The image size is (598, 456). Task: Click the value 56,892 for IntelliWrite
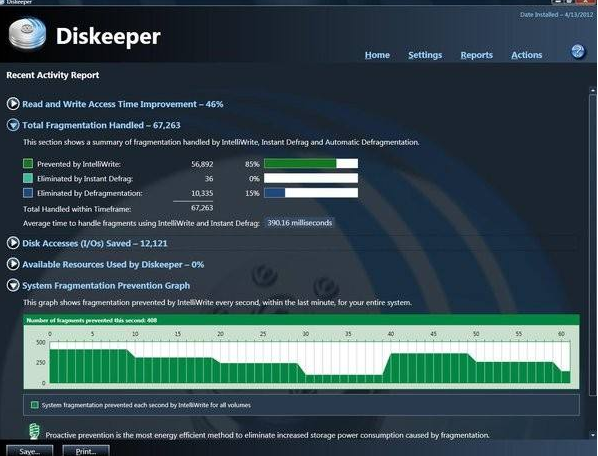202,164
